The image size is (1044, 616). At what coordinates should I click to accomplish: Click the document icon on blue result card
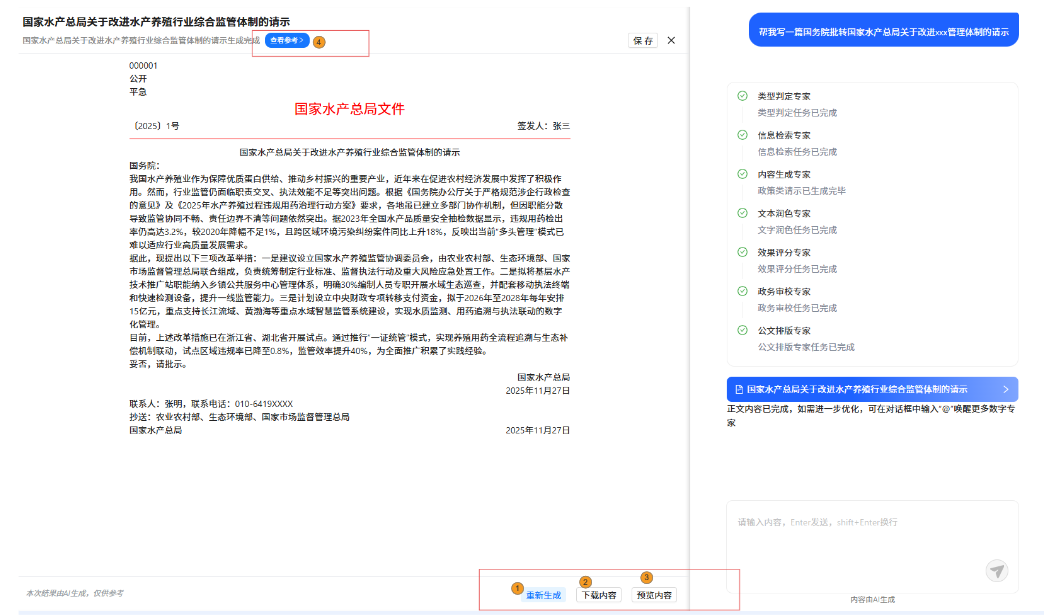(739, 389)
